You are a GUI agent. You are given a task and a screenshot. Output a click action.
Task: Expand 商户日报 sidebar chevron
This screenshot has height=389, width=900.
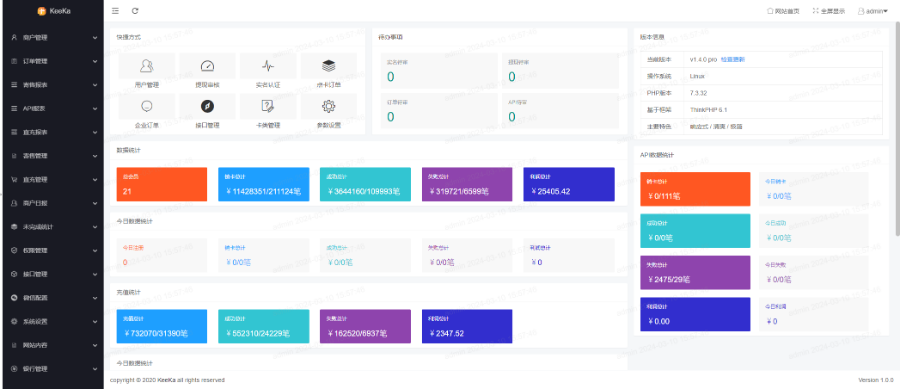click(95, 203)
